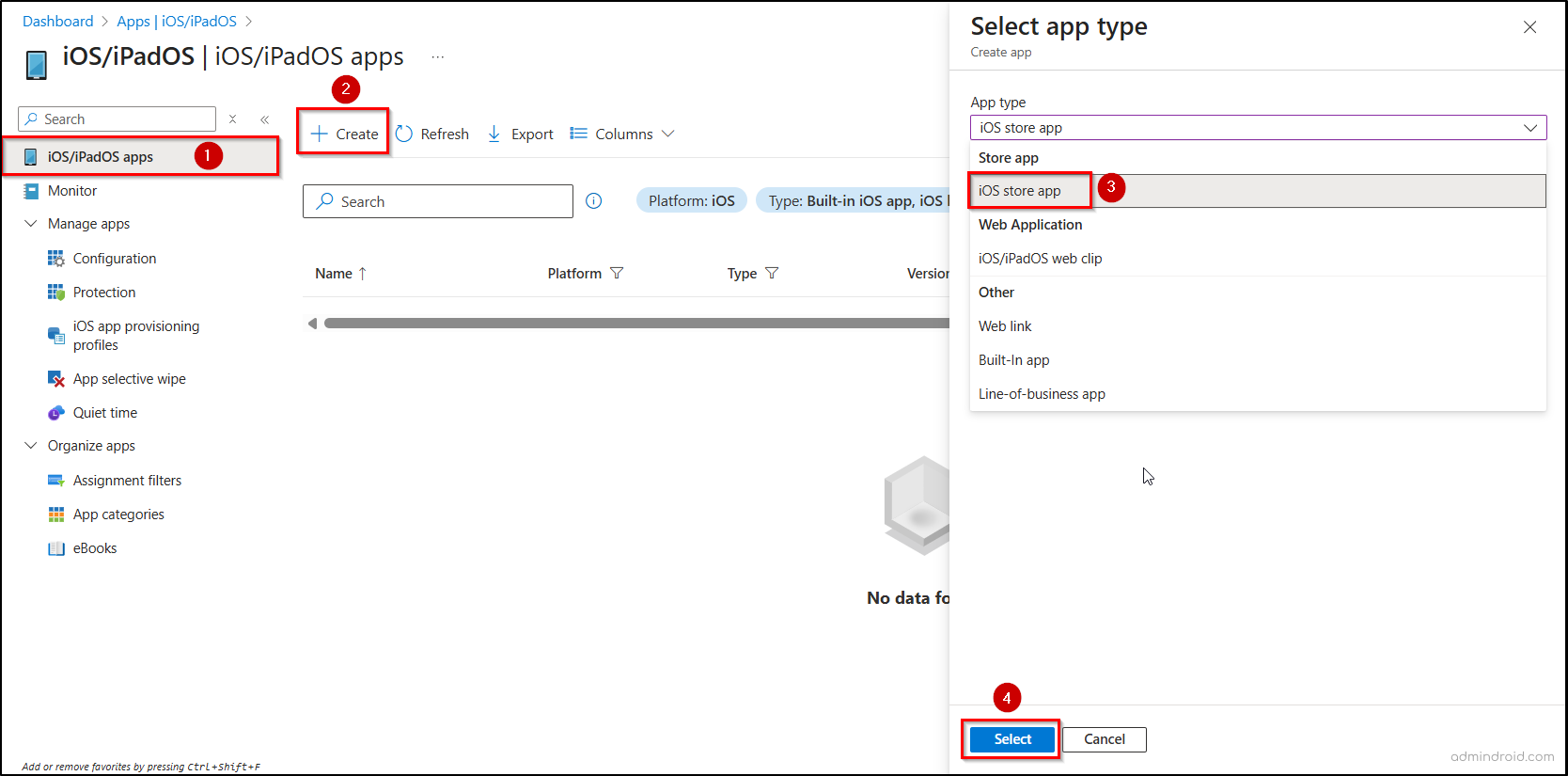The height and width of the screenshot is (776, 1568).
Task: Open App selective wipe
Action: click(x=129, y=379)
